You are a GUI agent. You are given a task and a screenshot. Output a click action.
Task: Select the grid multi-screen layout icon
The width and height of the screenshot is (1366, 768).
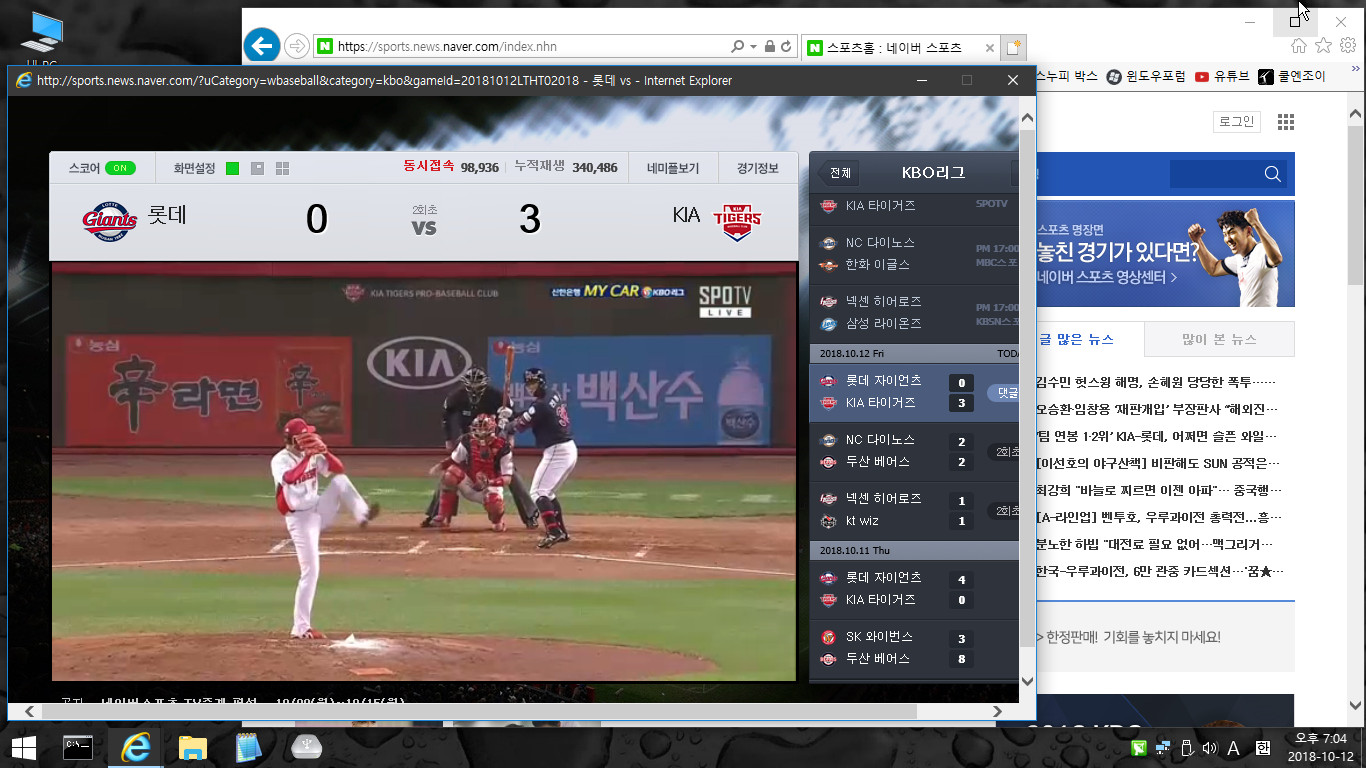coord(282,169)
